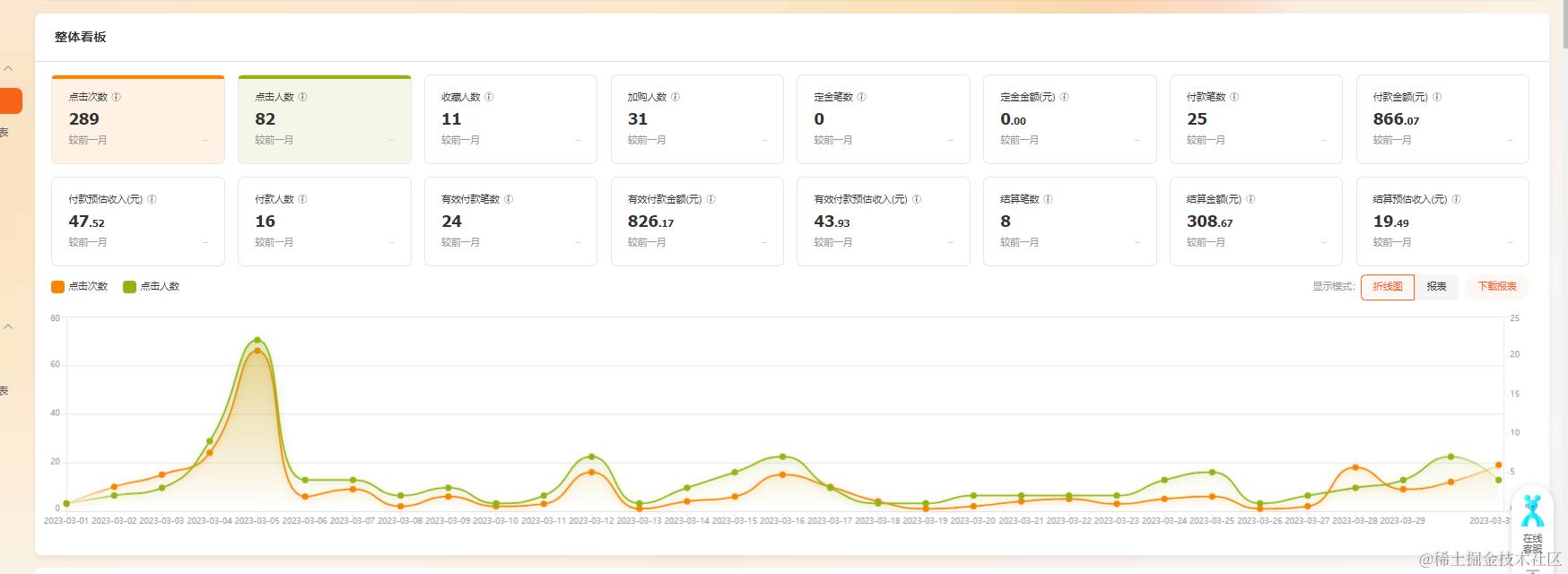This screenshot has width=1568, height=574.
Task: Collapse the lower sidebar menu chevron
Action: (8, 326)
